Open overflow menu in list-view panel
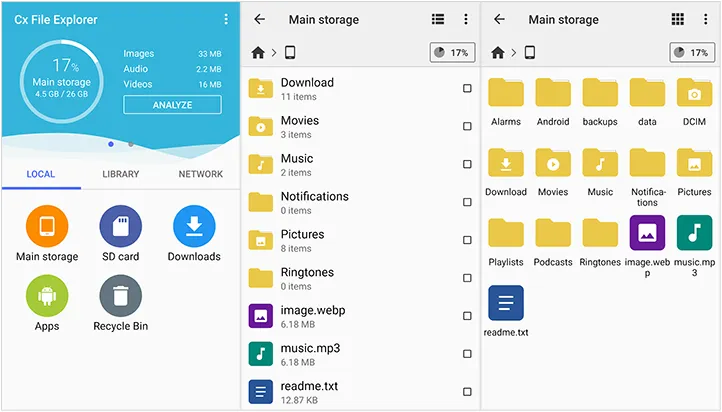This screenshot has height=412, width=722. tap(466, 19)
